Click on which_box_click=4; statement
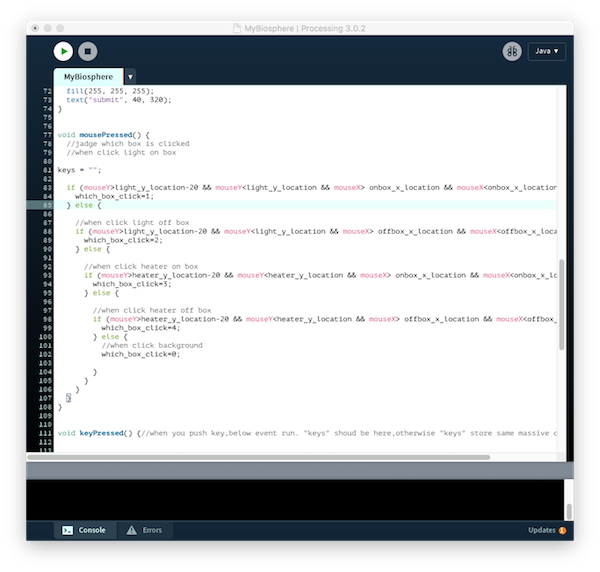600x572 pixels. [140, 328]
